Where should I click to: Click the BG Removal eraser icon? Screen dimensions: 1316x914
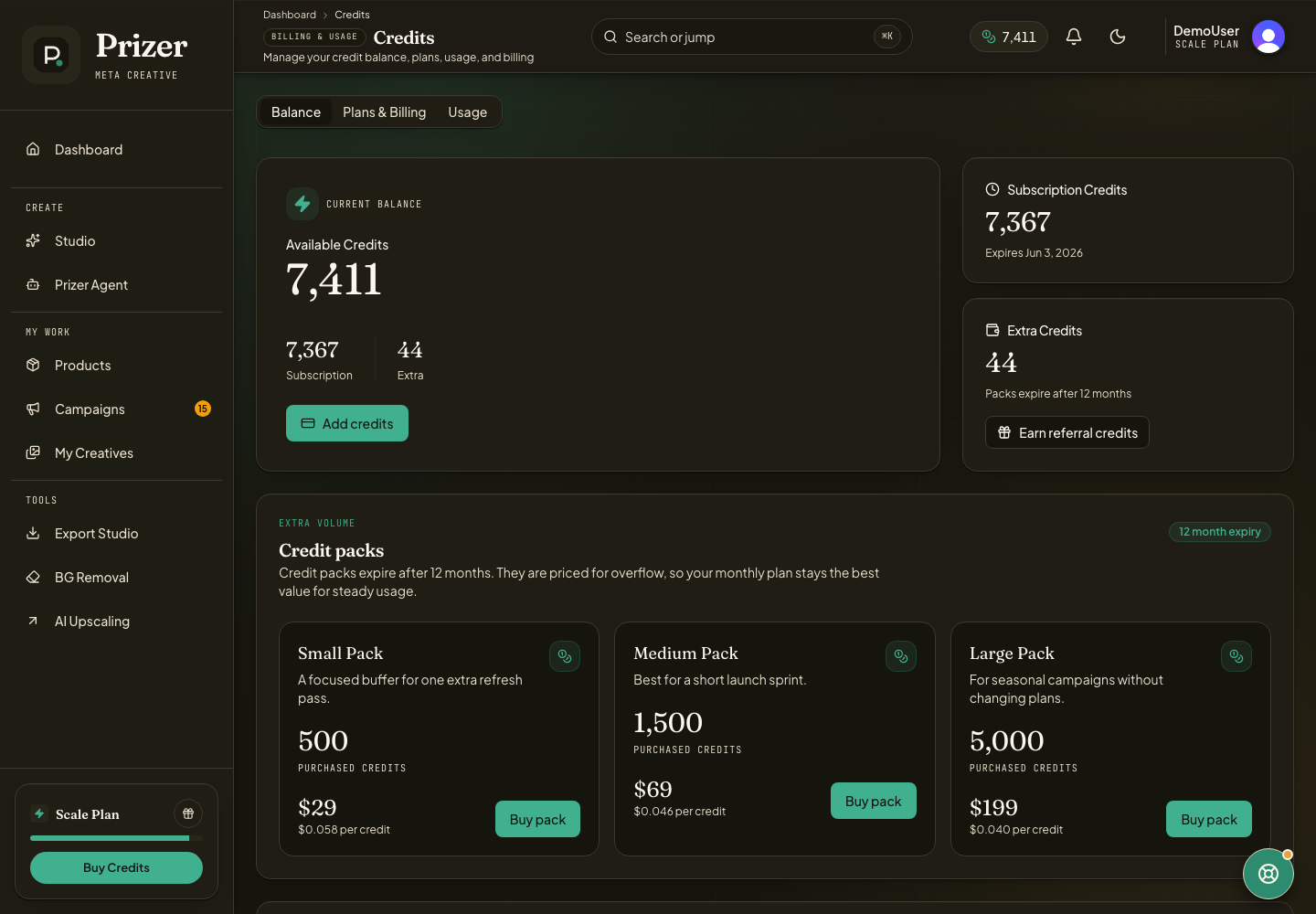pyautogui.click(x=33, y=577)
